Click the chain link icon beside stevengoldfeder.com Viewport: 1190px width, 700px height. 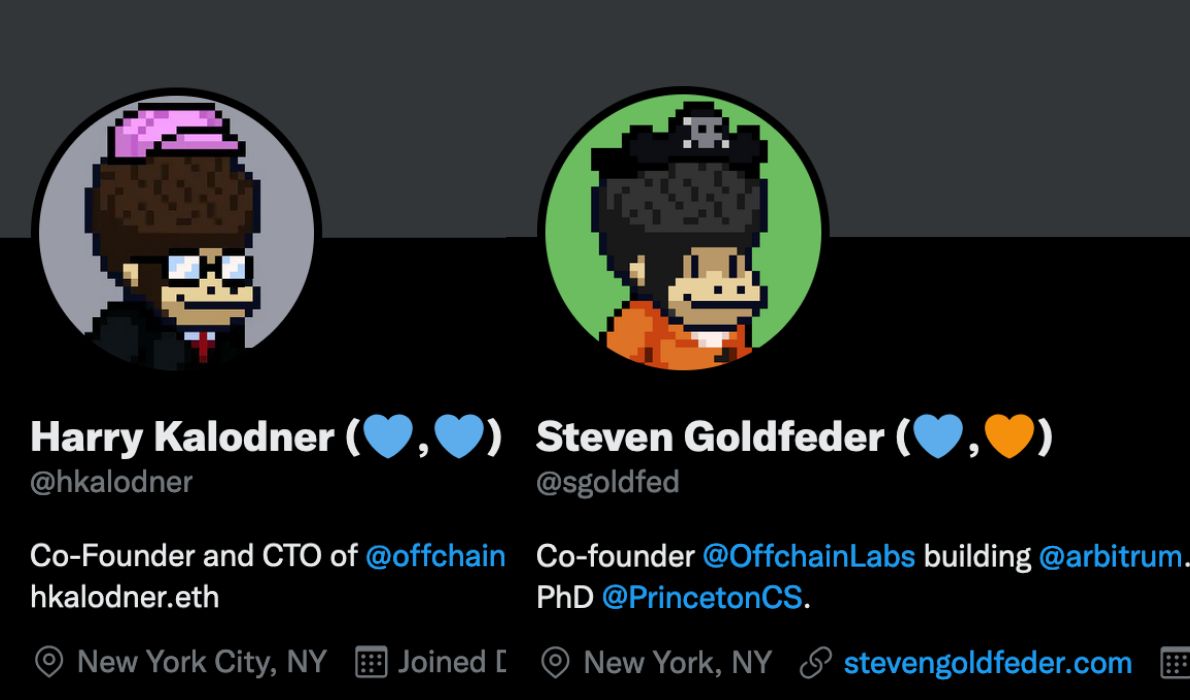[816, 662]
